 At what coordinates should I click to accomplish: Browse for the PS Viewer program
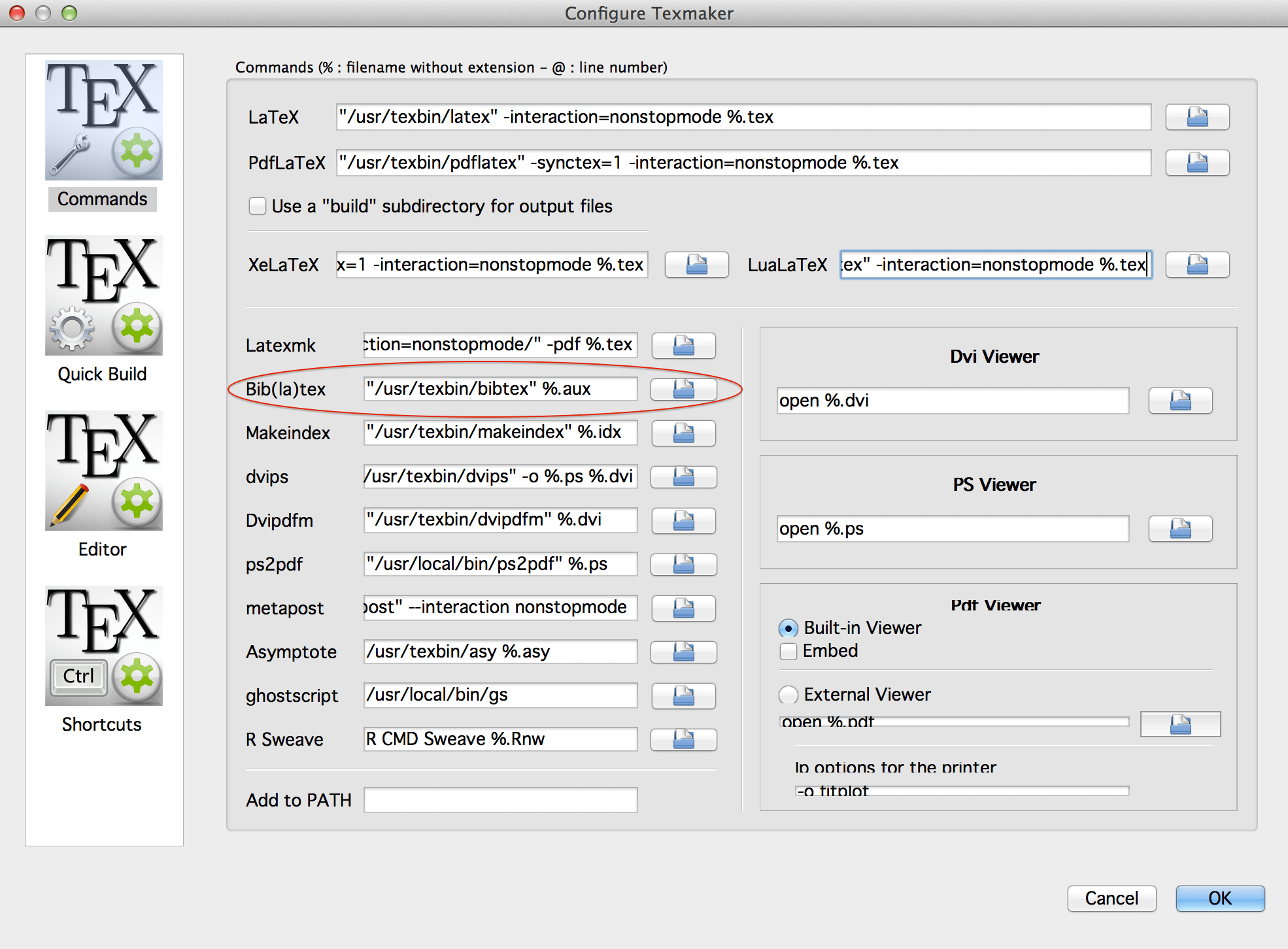pyautogui.click(x=1179, y=529)
